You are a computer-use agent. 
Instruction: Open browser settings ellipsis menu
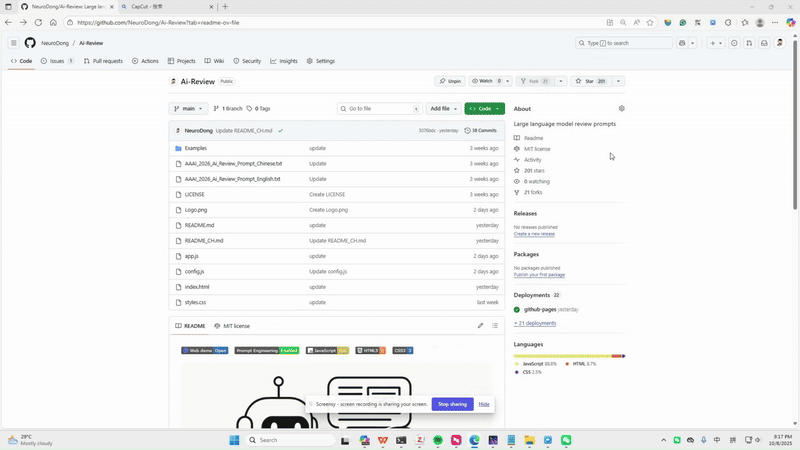coord(775,22)
